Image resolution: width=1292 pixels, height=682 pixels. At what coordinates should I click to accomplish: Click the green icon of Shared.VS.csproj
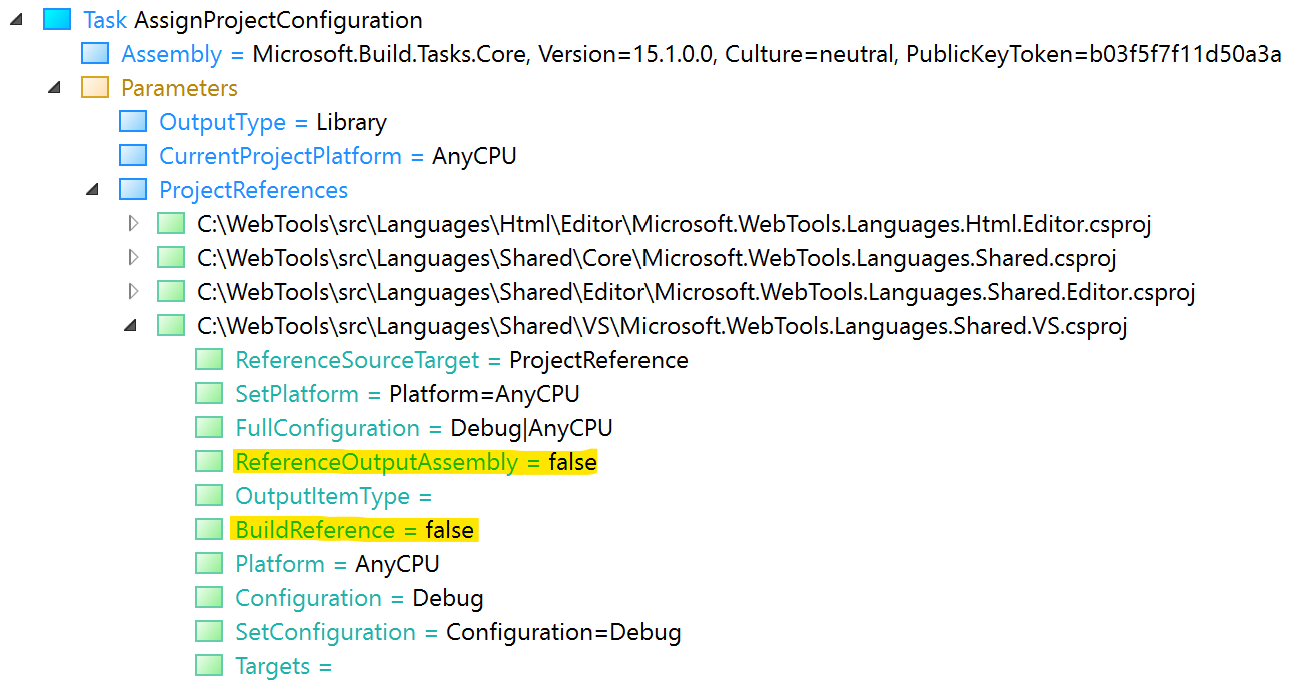coord(171,326)
